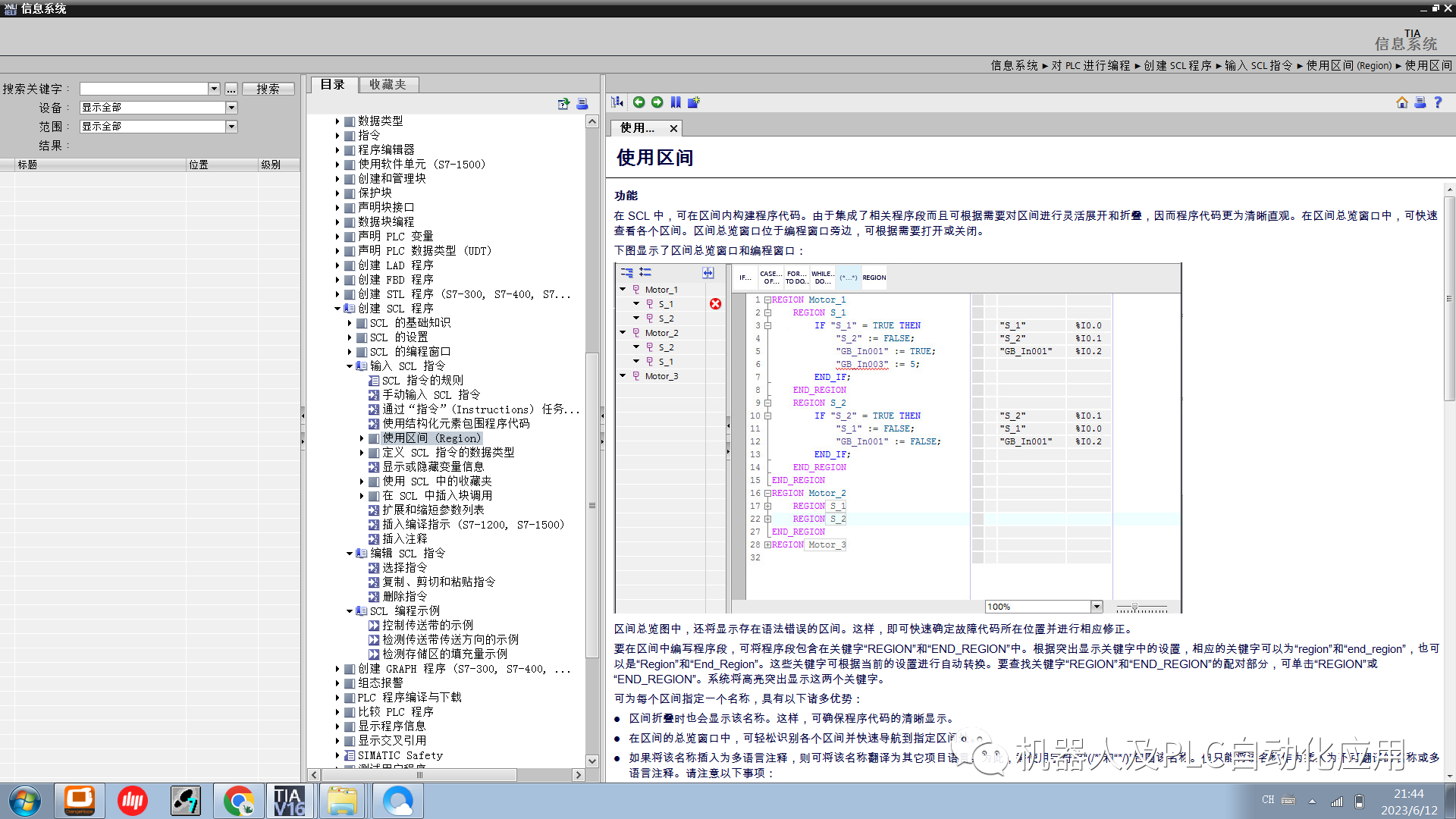Open the 搜索关键字 dropdown arrow
Viewport: 1456px width, 819px height.
pos(214,89)
